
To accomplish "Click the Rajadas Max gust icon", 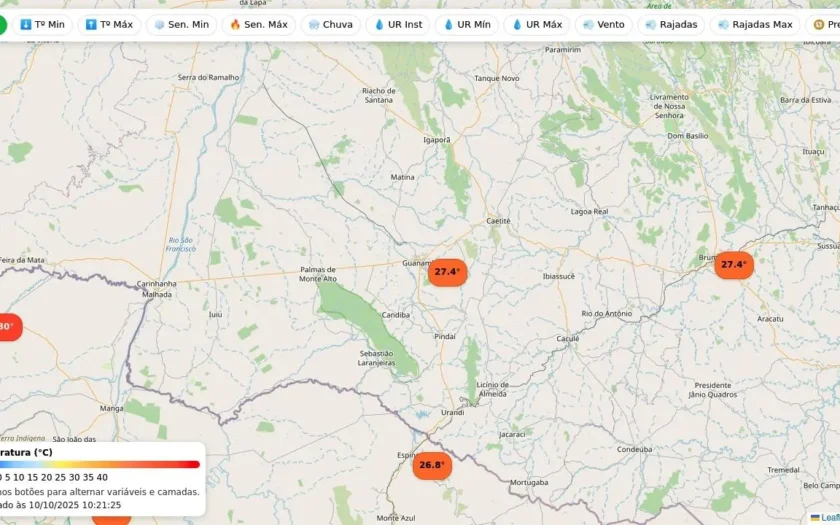I will [723, 25].
